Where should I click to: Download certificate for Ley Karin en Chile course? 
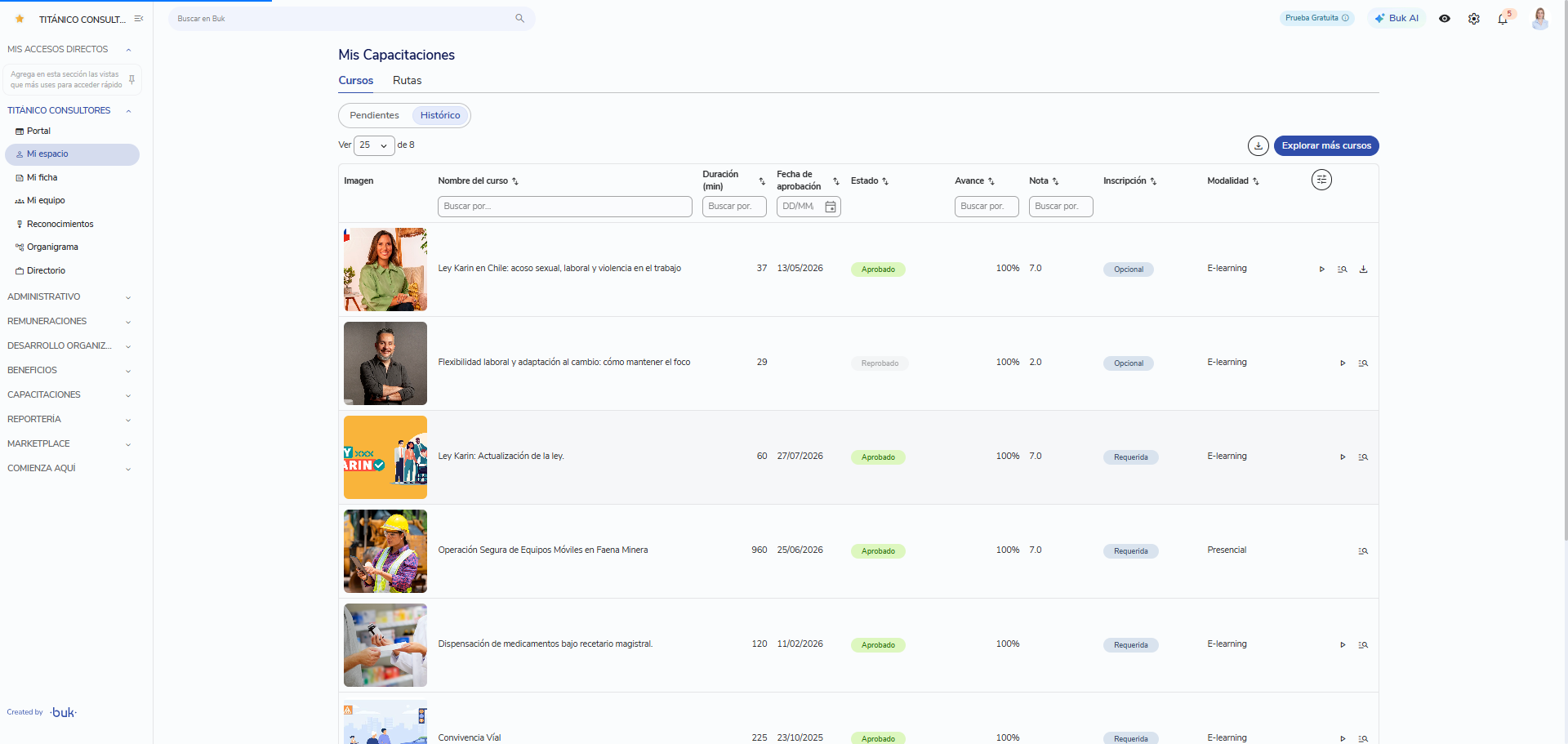click(1363, 270)
